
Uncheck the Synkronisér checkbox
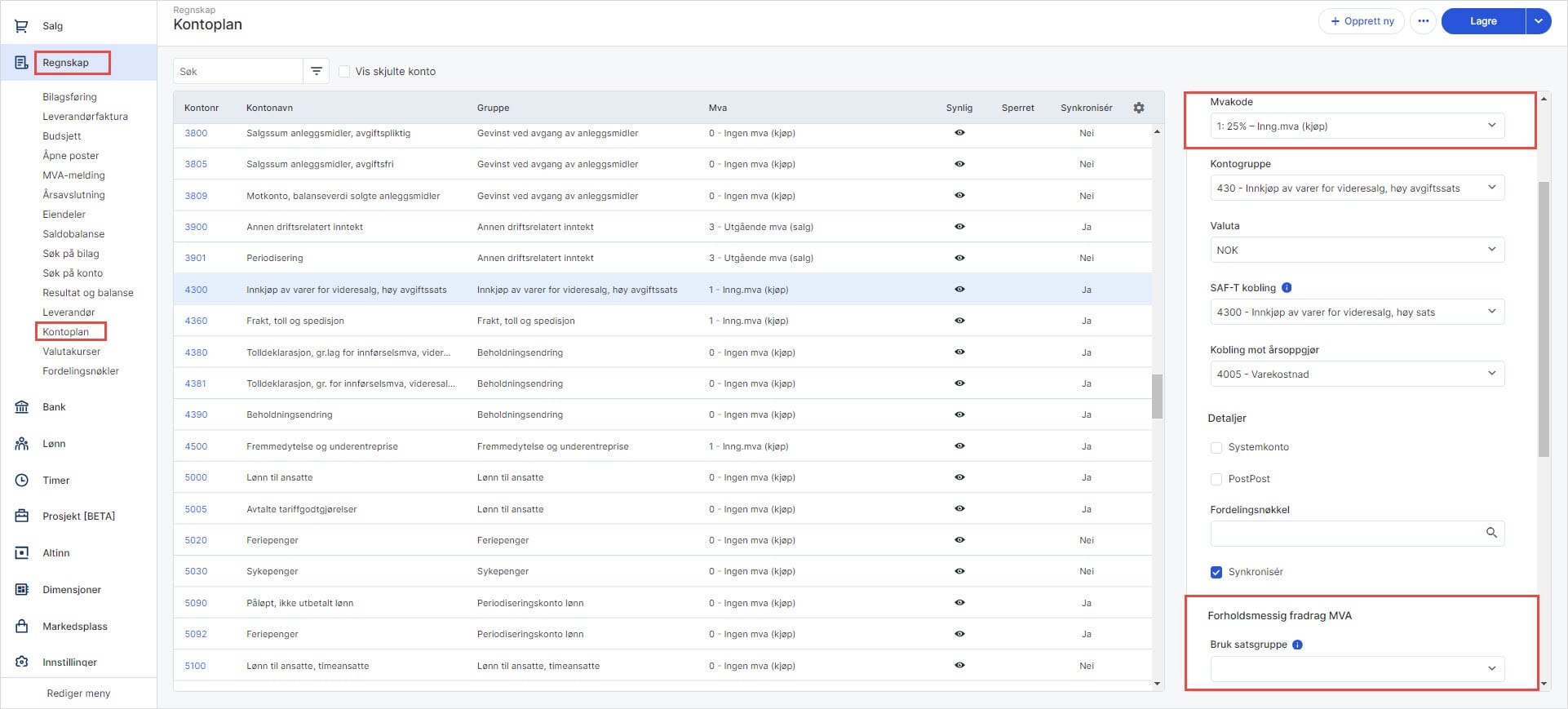coord(1216,572)
